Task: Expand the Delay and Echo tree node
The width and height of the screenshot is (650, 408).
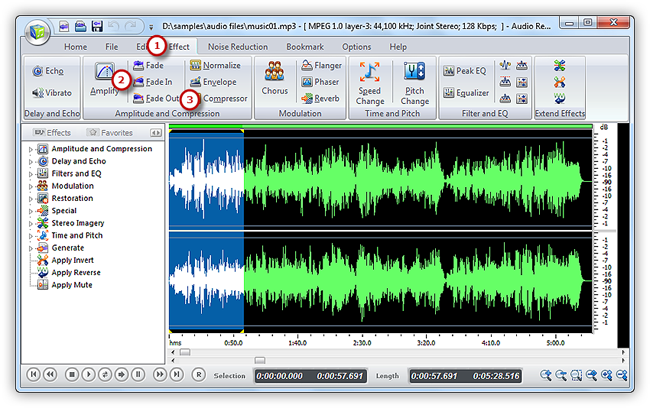Action: pos(30,161)
